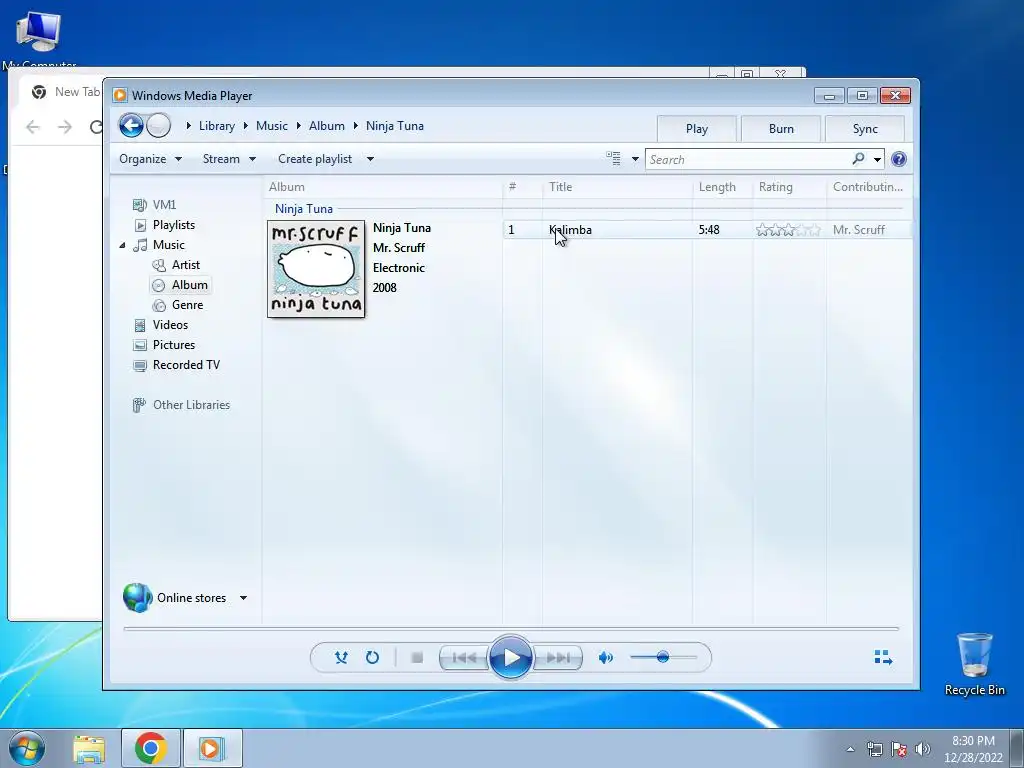The width and height of the screenshot is (1024, 768).
Task: Open the Organize menu
Action: 150,159
